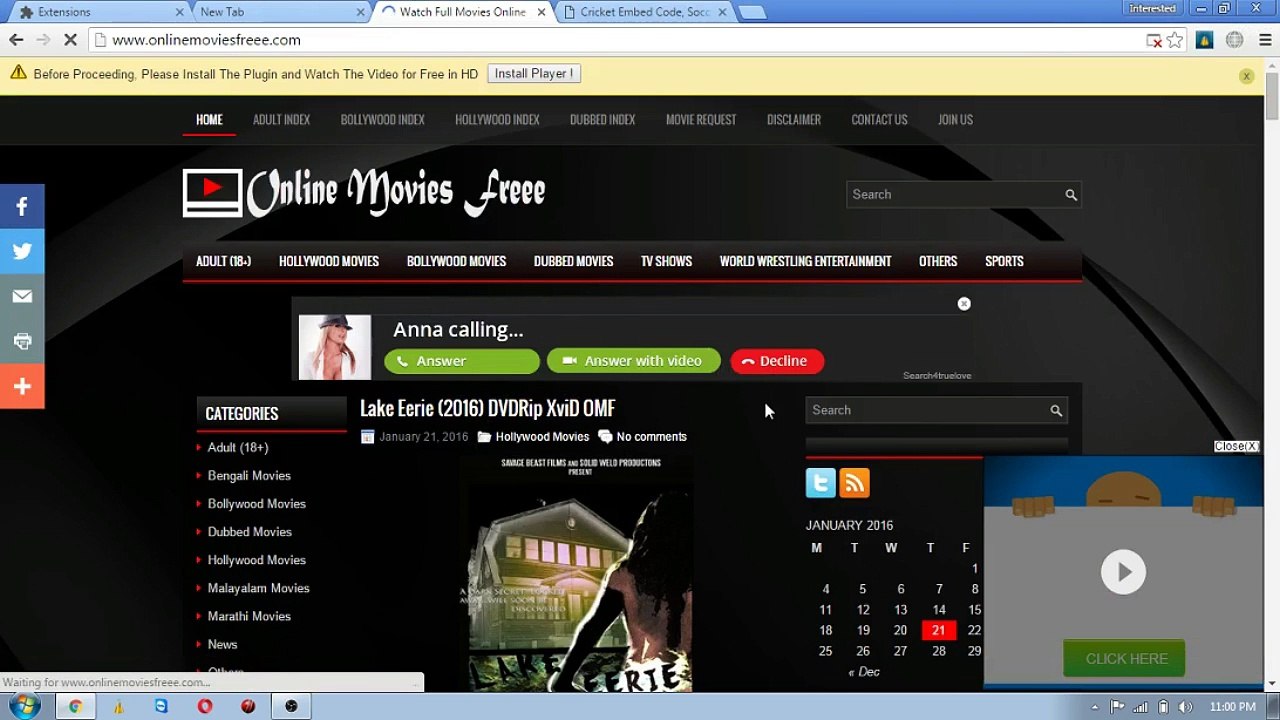The image size is (1280, 720).
Task: Open the JOIN US nav link
Action: point(955,119)
